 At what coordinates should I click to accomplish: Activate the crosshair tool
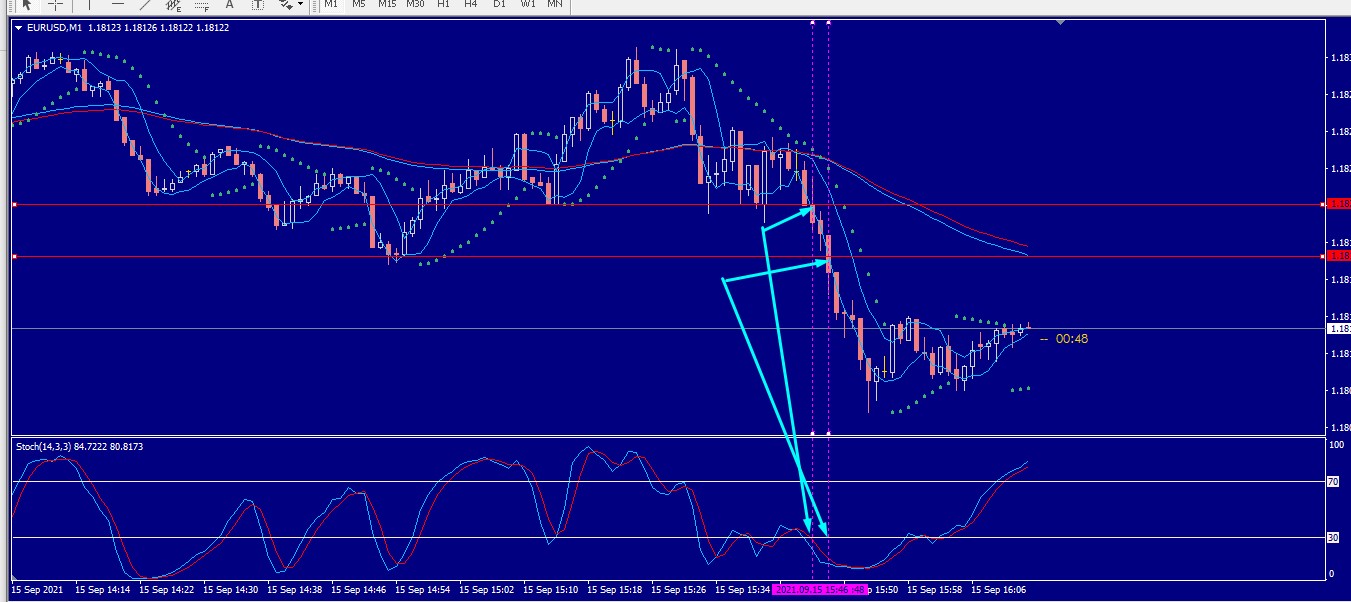point(56,5)
